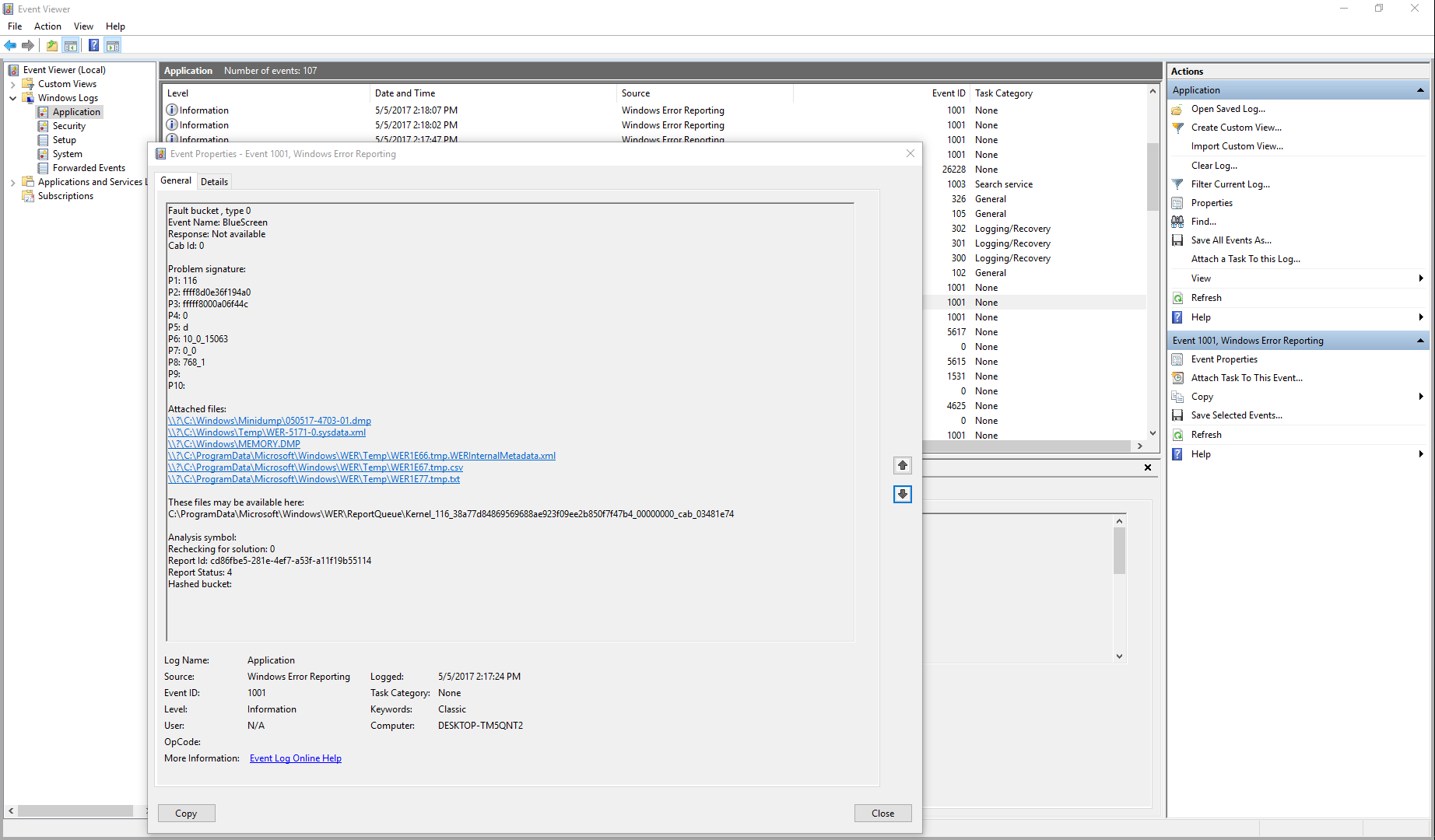This screenshot has width=1435, height=840.
Task: Click the Forward arrow toolbar icon
Action: (x=28, y=45)
